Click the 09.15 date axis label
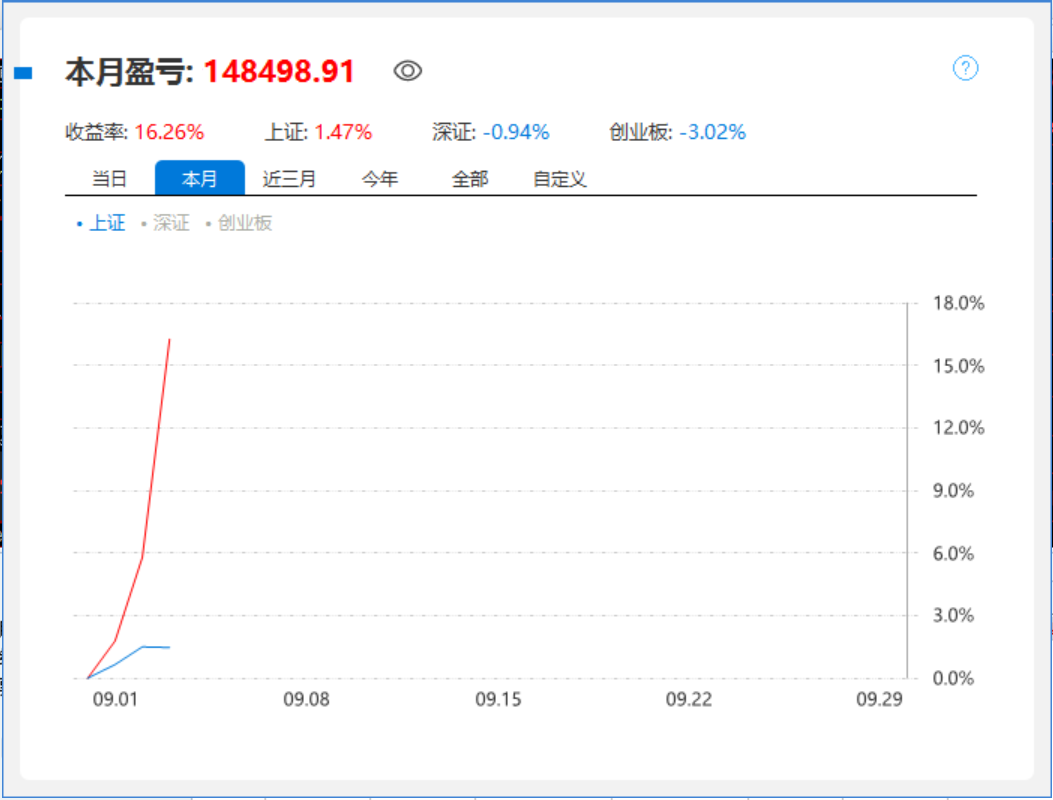The height and width of the screenshot is (800, 1053). tap(498, 699)
